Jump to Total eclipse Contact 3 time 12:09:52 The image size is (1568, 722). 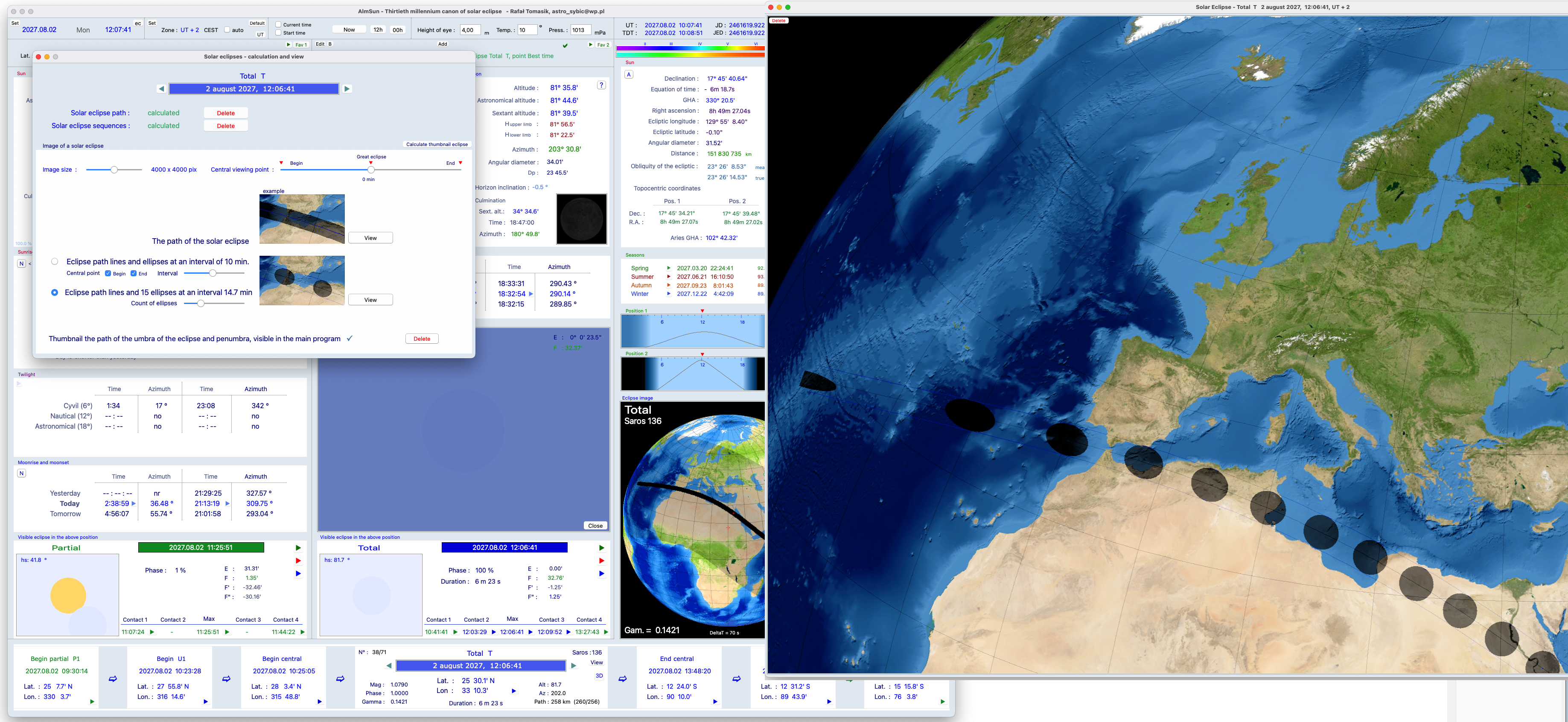coord(568,632)
